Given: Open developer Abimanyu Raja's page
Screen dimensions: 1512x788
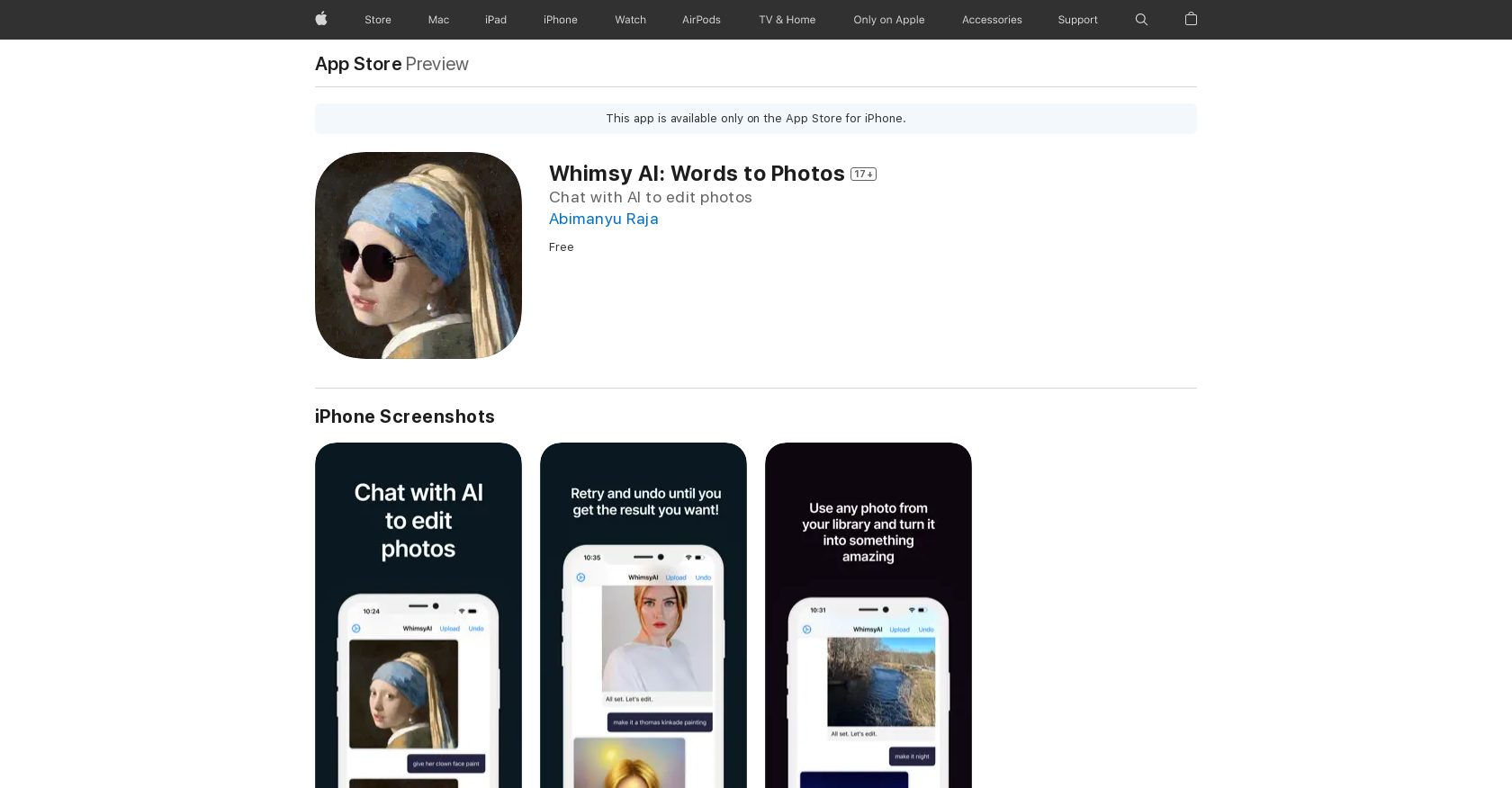Looking at the screenshot, I should [x=604, y=219].
